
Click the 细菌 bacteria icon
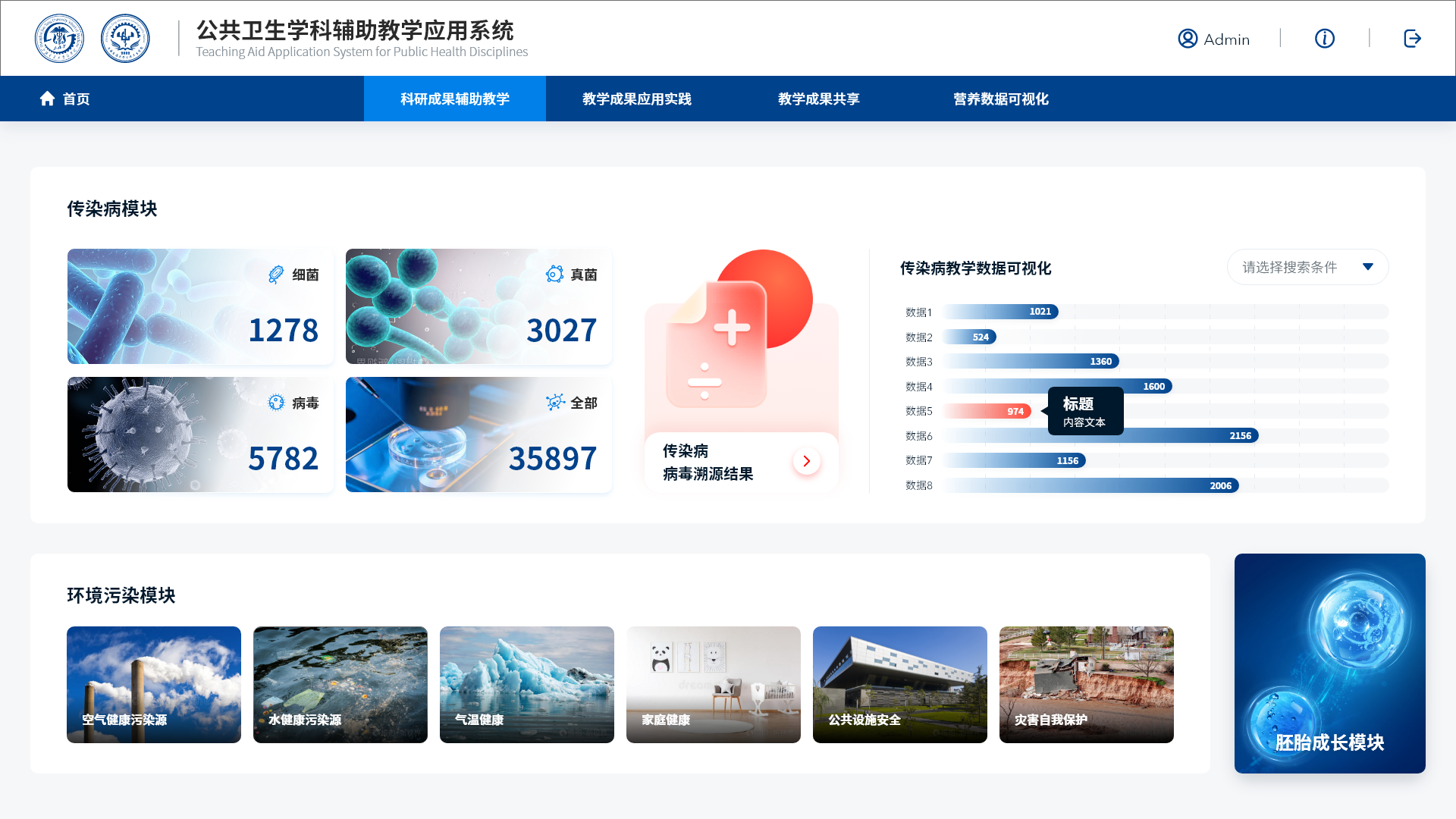point(276,275)
